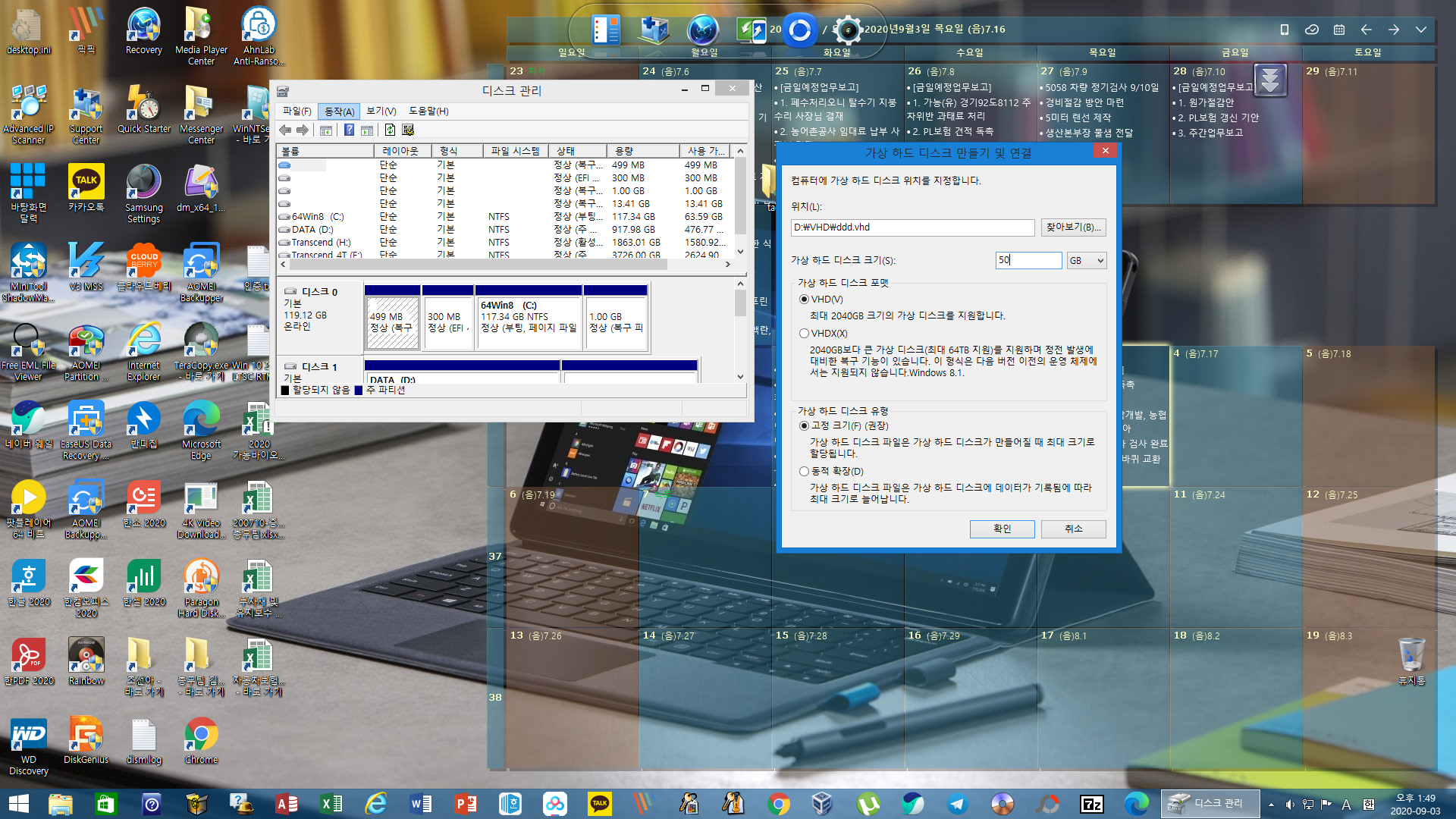Click 취소 to cancel the dialog
The width and height of the screenshot is (1456, 819).
[1073, 529]
